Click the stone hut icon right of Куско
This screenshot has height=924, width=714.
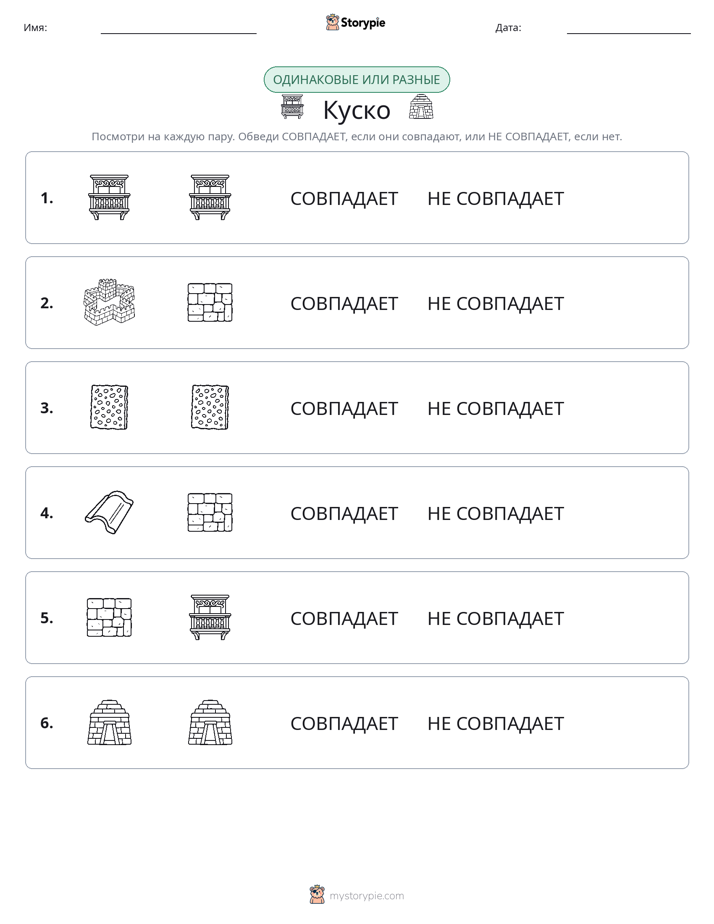[421, 107]
